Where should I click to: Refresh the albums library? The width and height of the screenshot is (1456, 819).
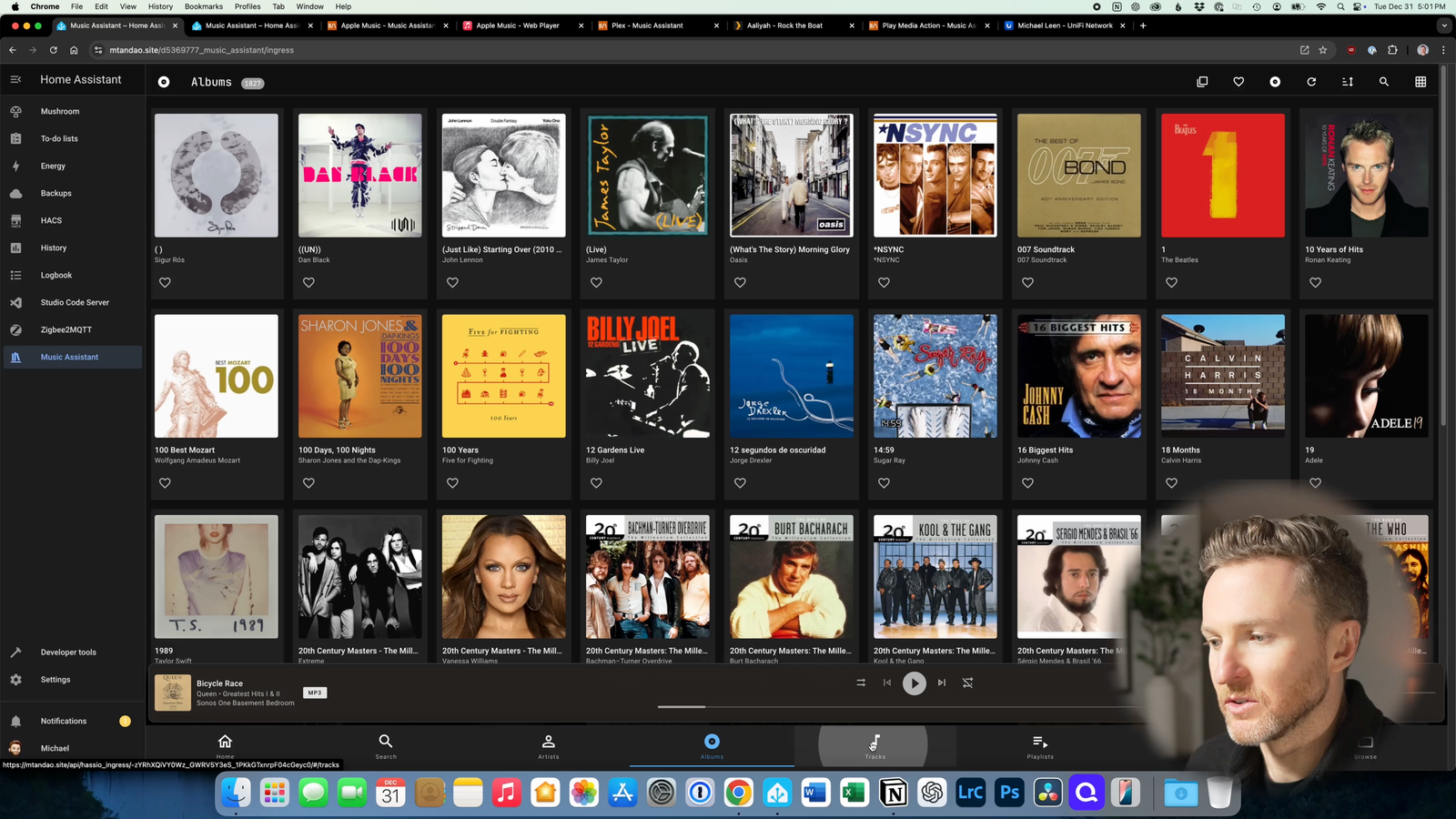click(1311, 82)
